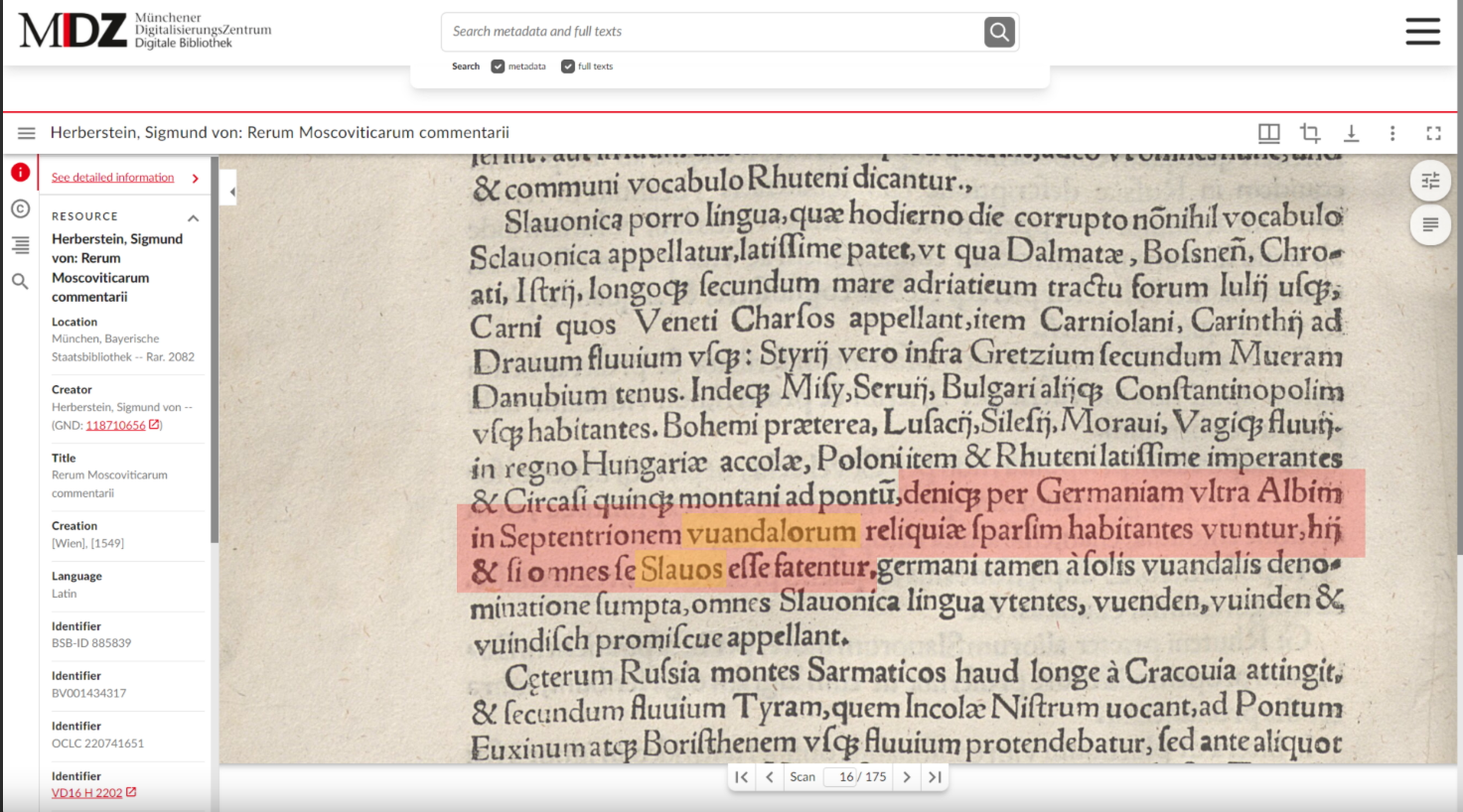This screenshot has height=812, width=1463.
Task: Go to the next scan
Action: [x=907, y=777]
